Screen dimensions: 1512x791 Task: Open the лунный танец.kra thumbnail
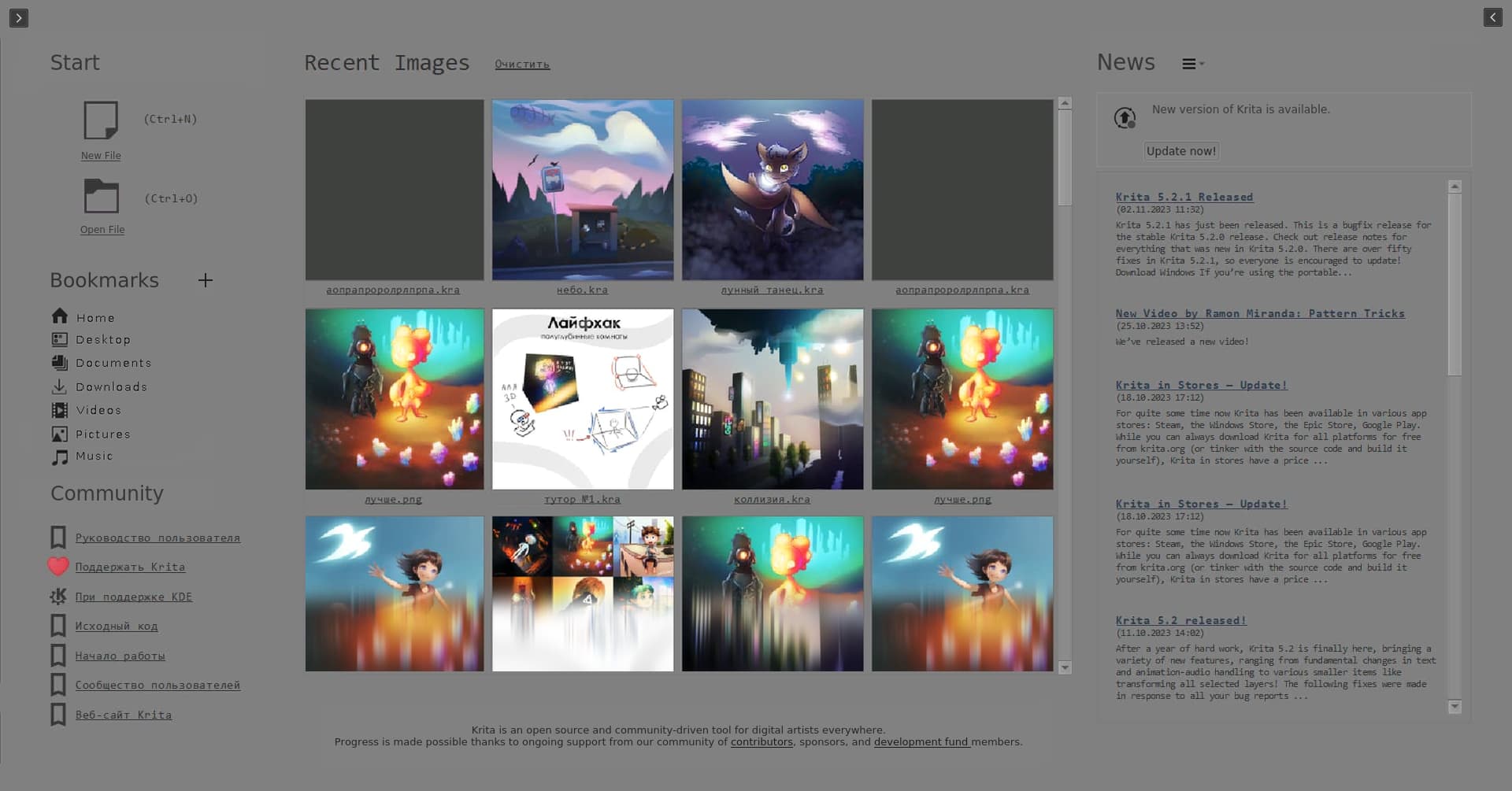773,190
